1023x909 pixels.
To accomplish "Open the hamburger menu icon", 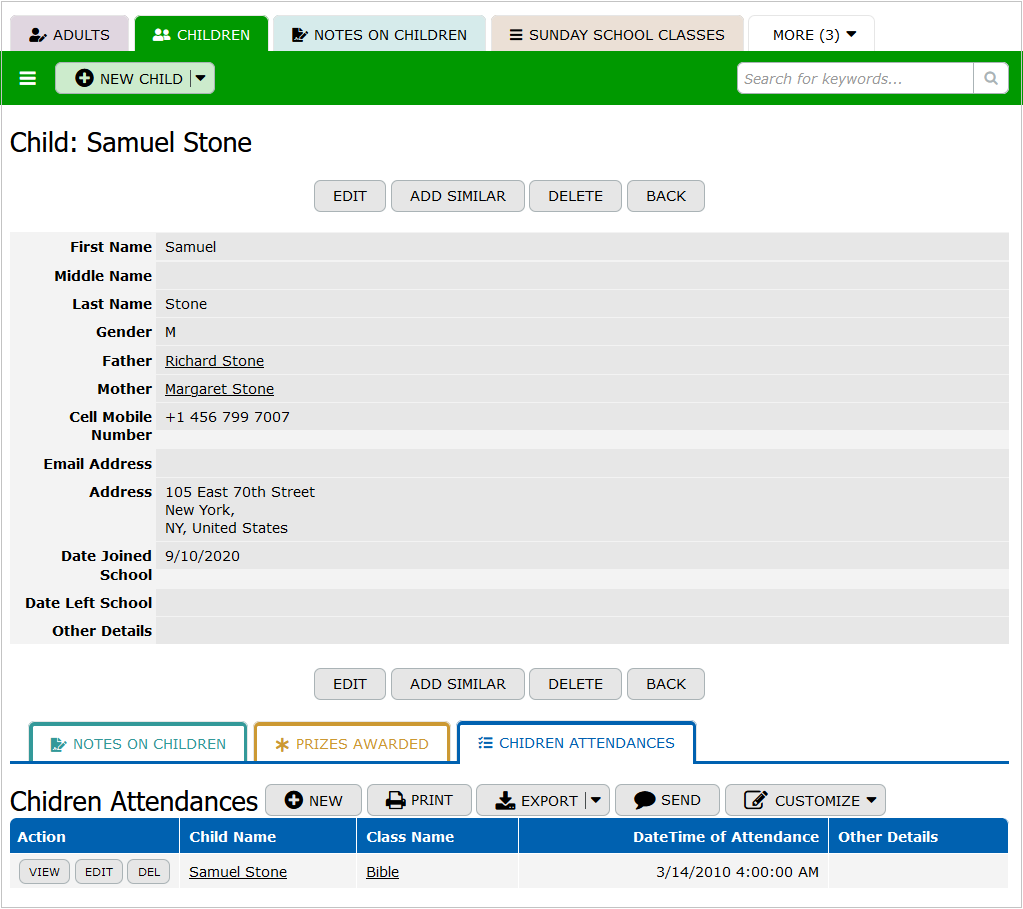I will click(x=28, y=78).
